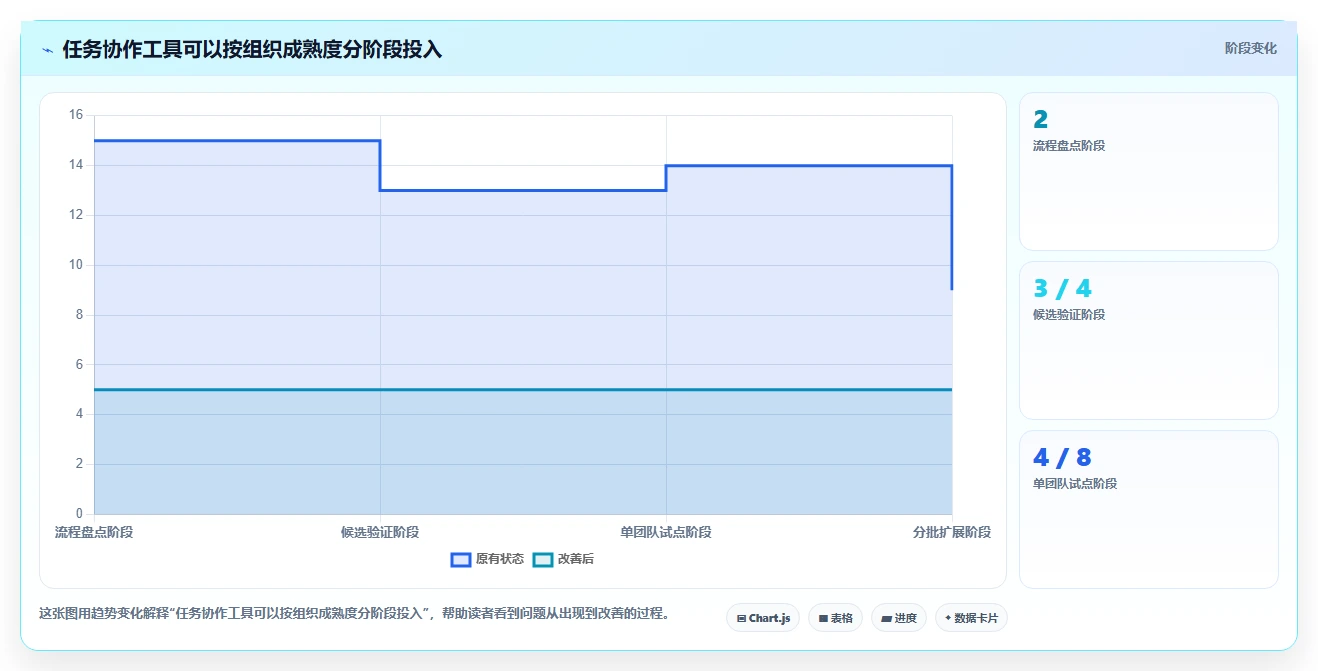Click the value 4 / 8
The height and width of the screenshot is (671, 1318).
[x=1062, y=458]
